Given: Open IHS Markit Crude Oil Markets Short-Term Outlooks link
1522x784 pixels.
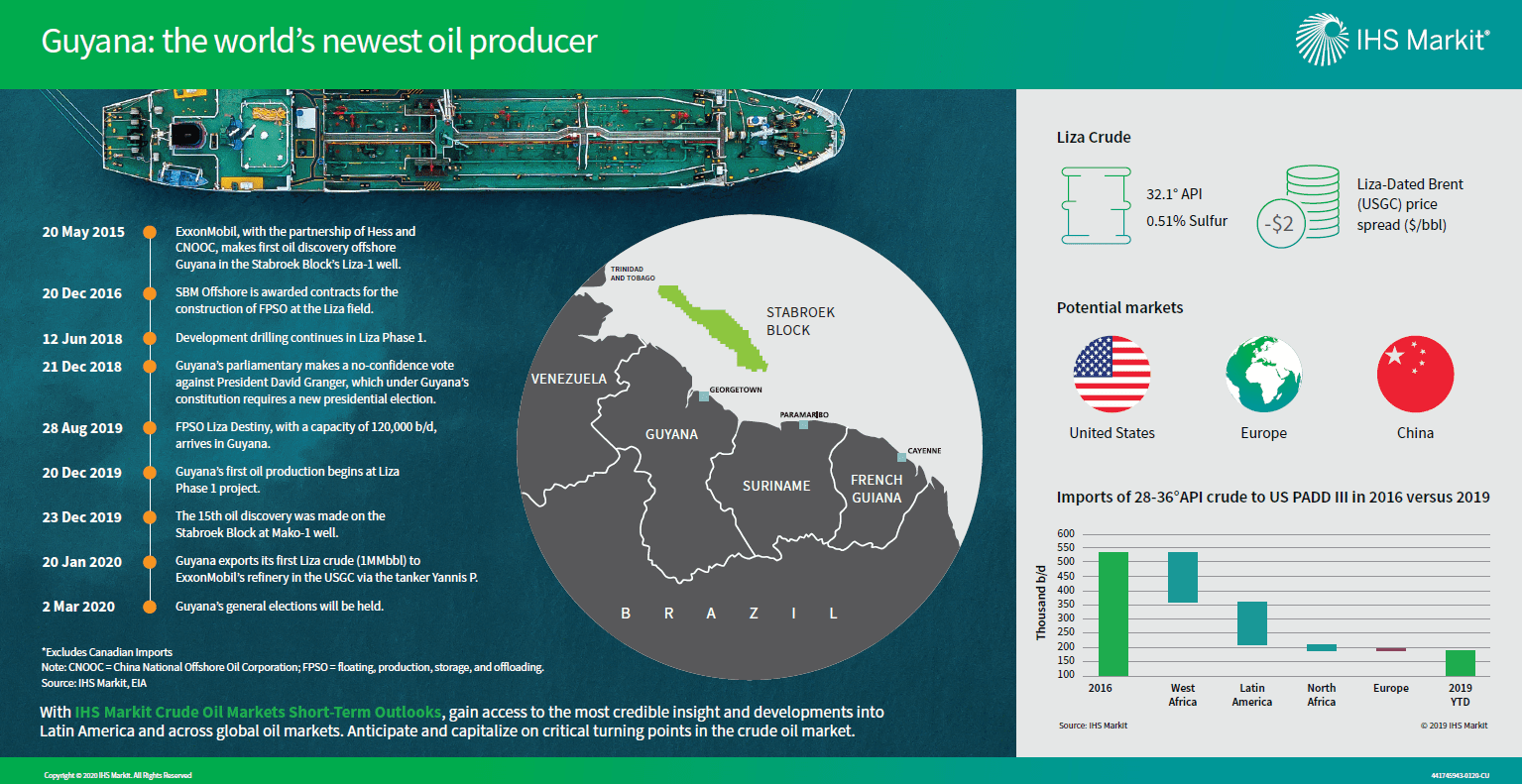Looking at the screenshot, I should coord(258,712).
